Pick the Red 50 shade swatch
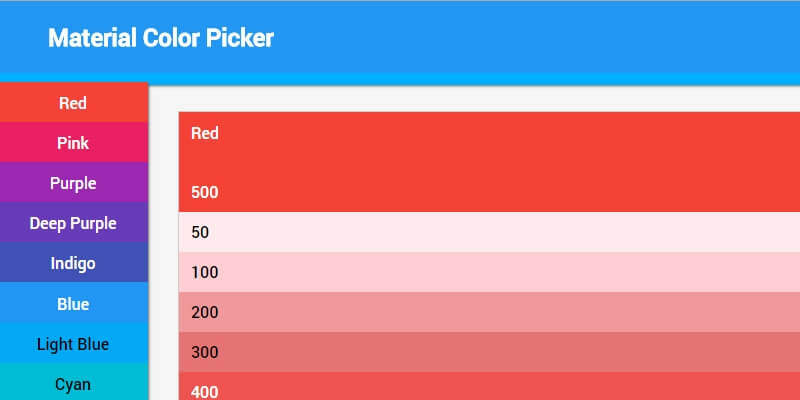The width and height of the screenshot is (800, 400). click(x=490, y=232)
